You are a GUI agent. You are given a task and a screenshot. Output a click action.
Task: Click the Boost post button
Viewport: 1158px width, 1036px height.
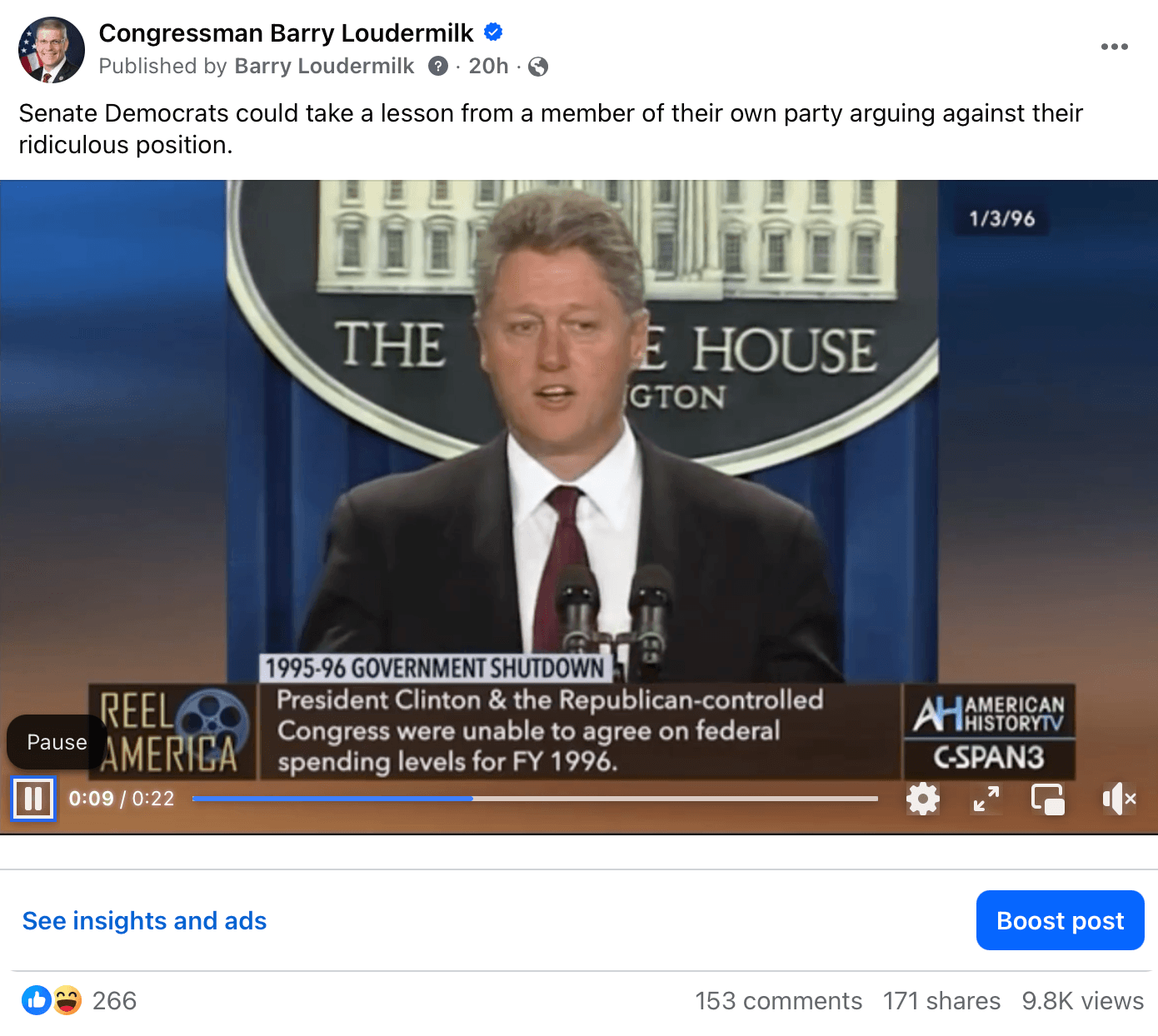1060,920
